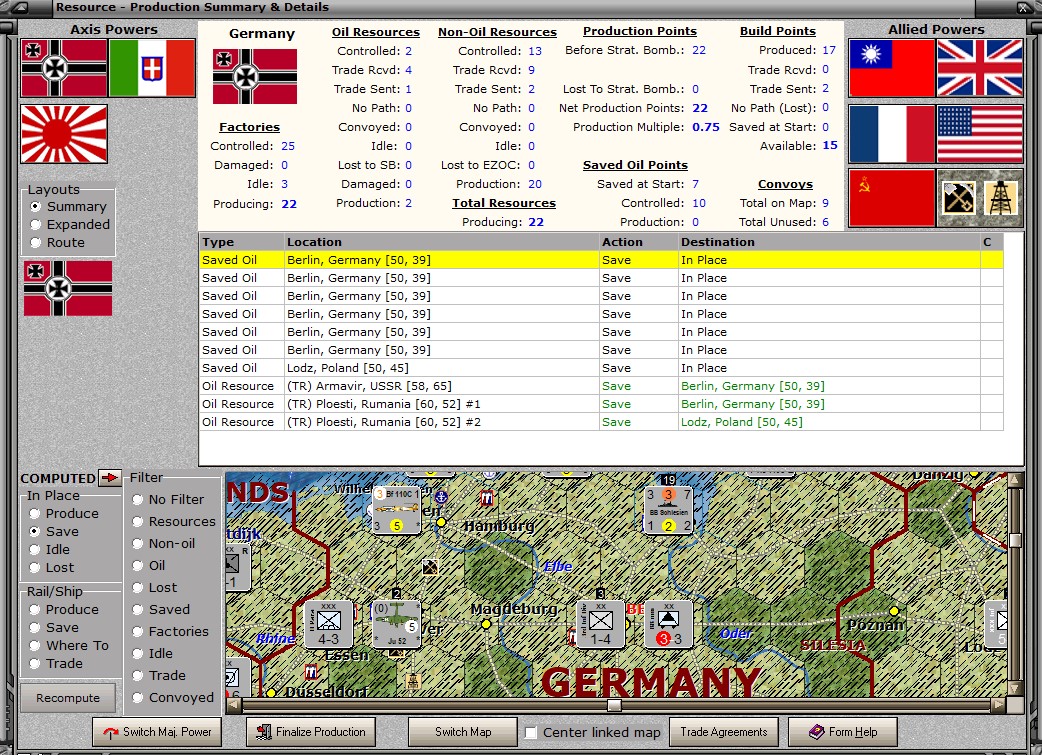1042x755 pixels.
Task: Click the yellow city dot at Poznan
Action: click(x=894, y=611)
